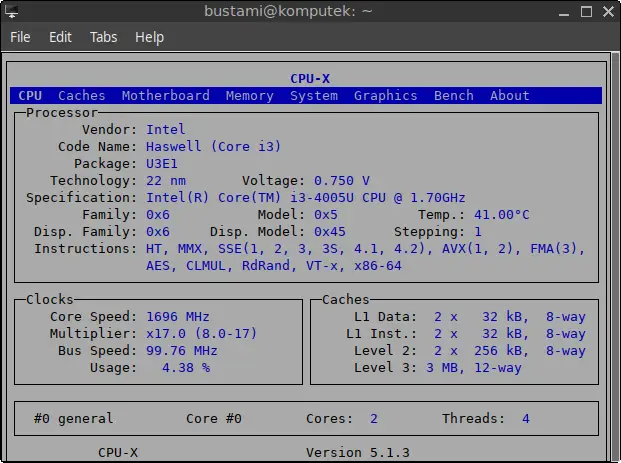Click the CPU-X label in bottom line

click(118, 453)
